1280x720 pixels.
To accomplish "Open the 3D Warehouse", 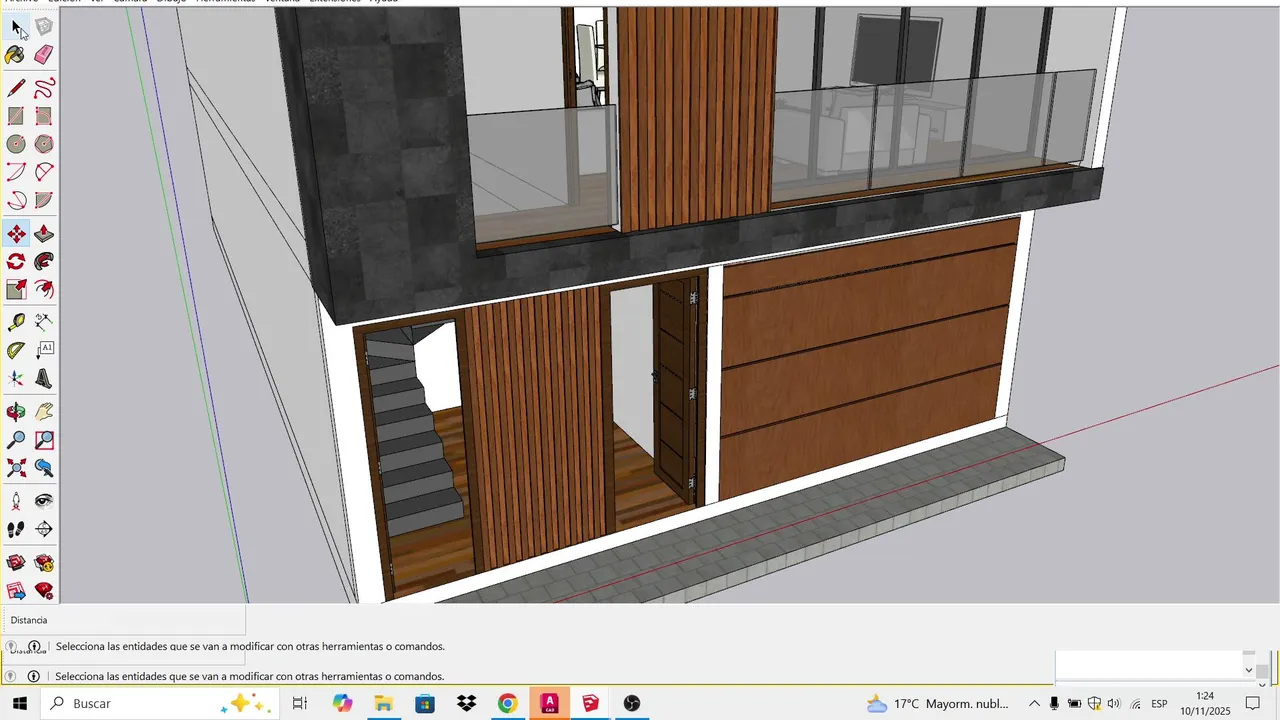I will (x=17, y=563).
